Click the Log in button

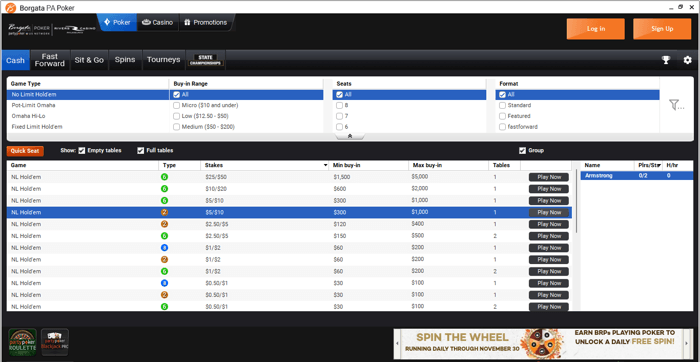[596, 29]
